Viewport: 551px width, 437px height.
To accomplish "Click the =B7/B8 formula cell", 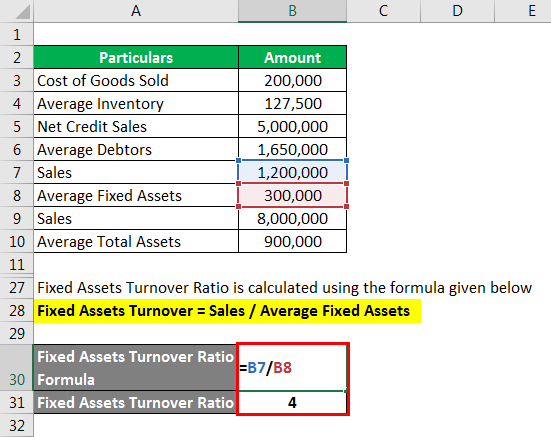I will tap(292, 367).
